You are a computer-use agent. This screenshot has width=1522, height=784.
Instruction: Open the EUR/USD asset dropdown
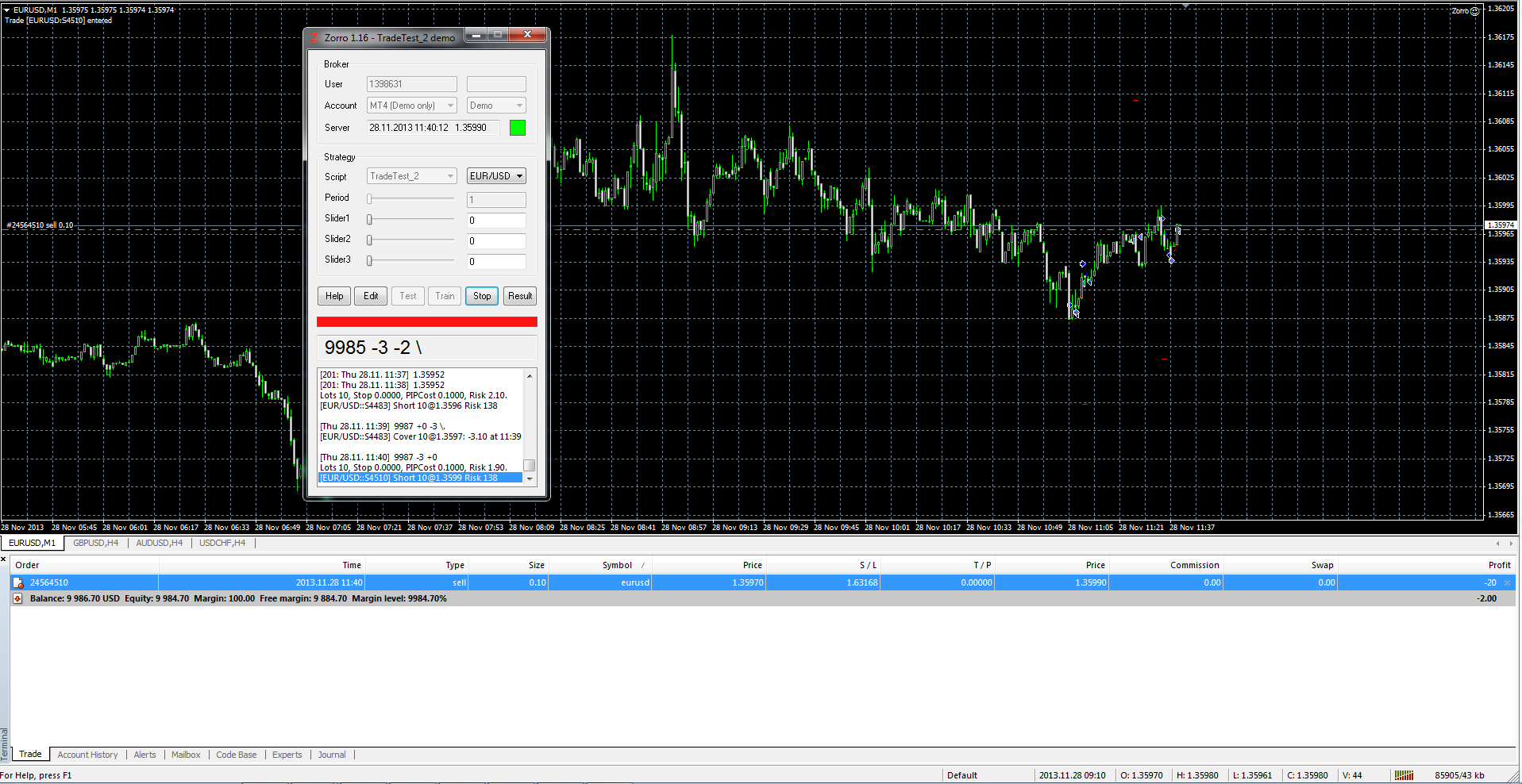496,176
